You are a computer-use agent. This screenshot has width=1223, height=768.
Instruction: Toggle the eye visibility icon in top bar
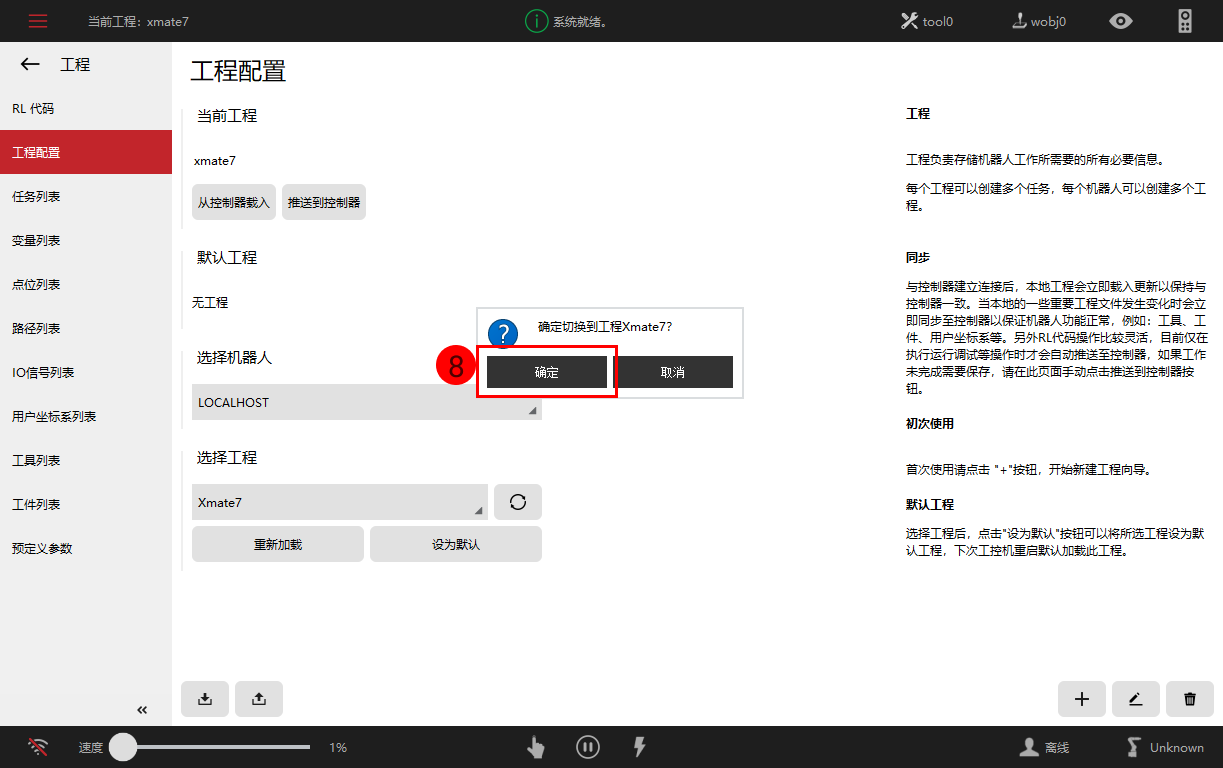[x=1121, y=20]
